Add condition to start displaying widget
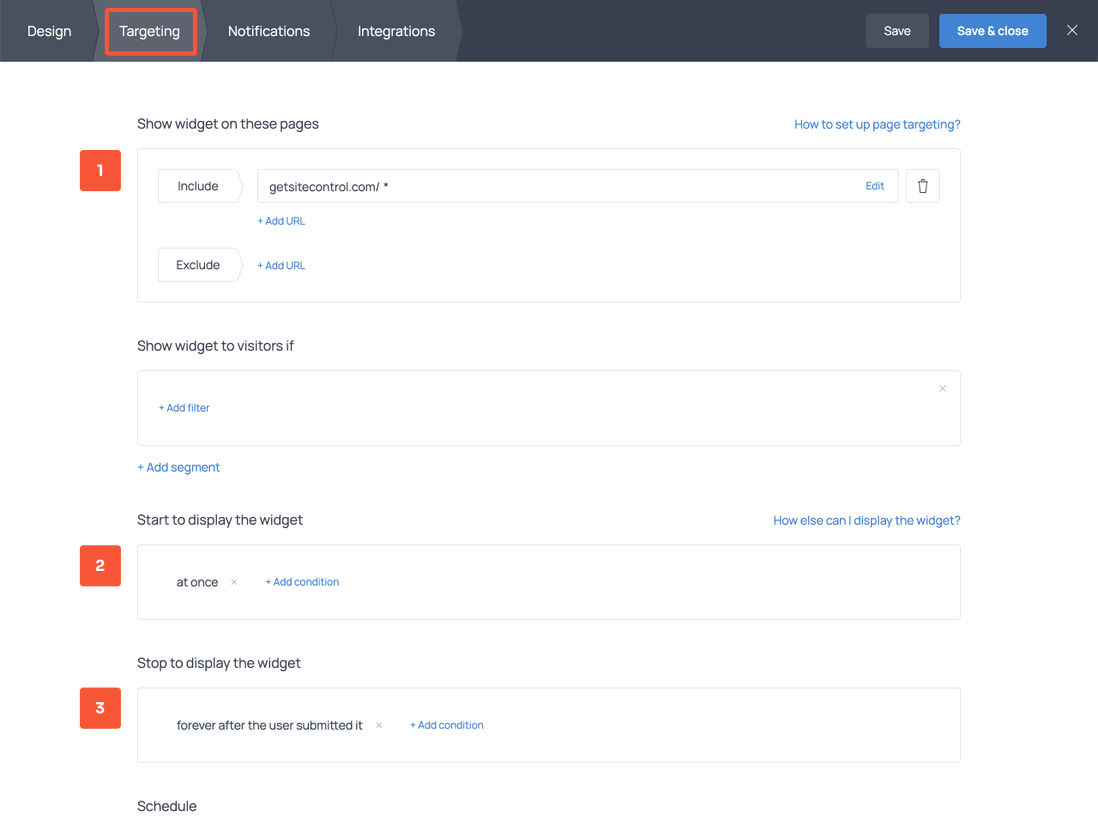Screen dimensions: 1098x823 click(x=302, y=582)
